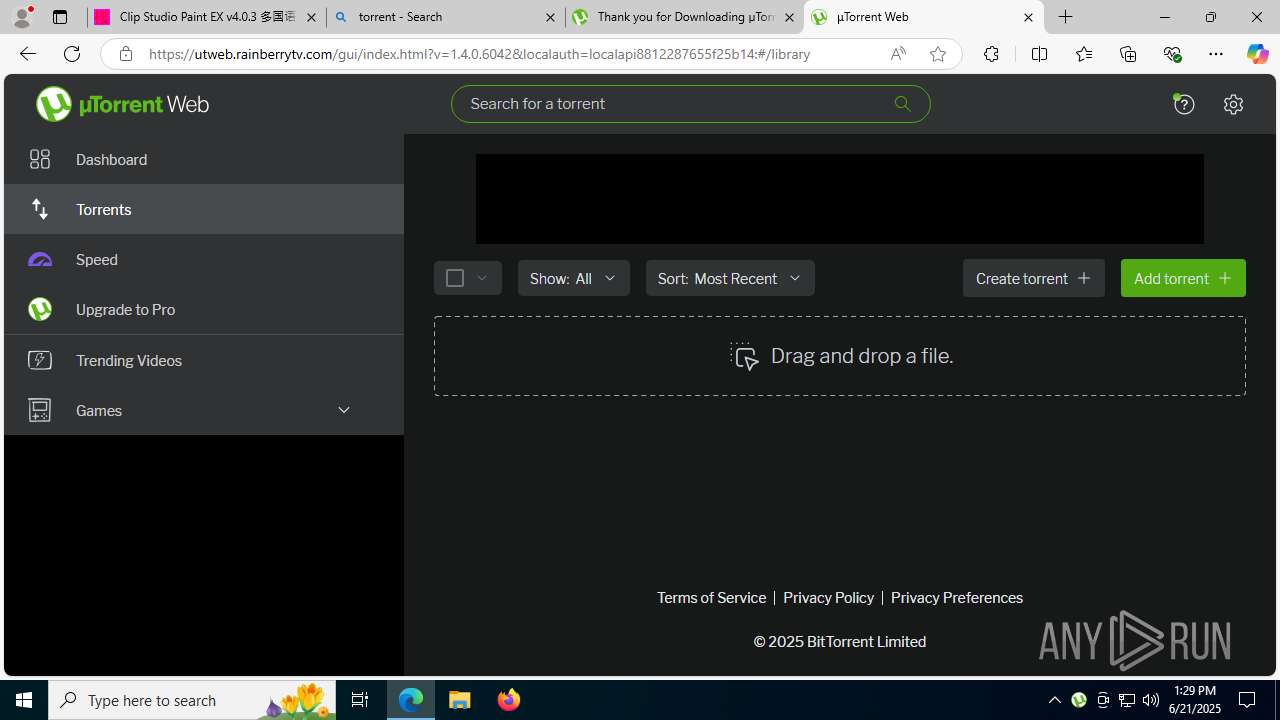Open the Collections icon
Image resolution: width=1280 pixels, height=720 pixels.
1128,54
